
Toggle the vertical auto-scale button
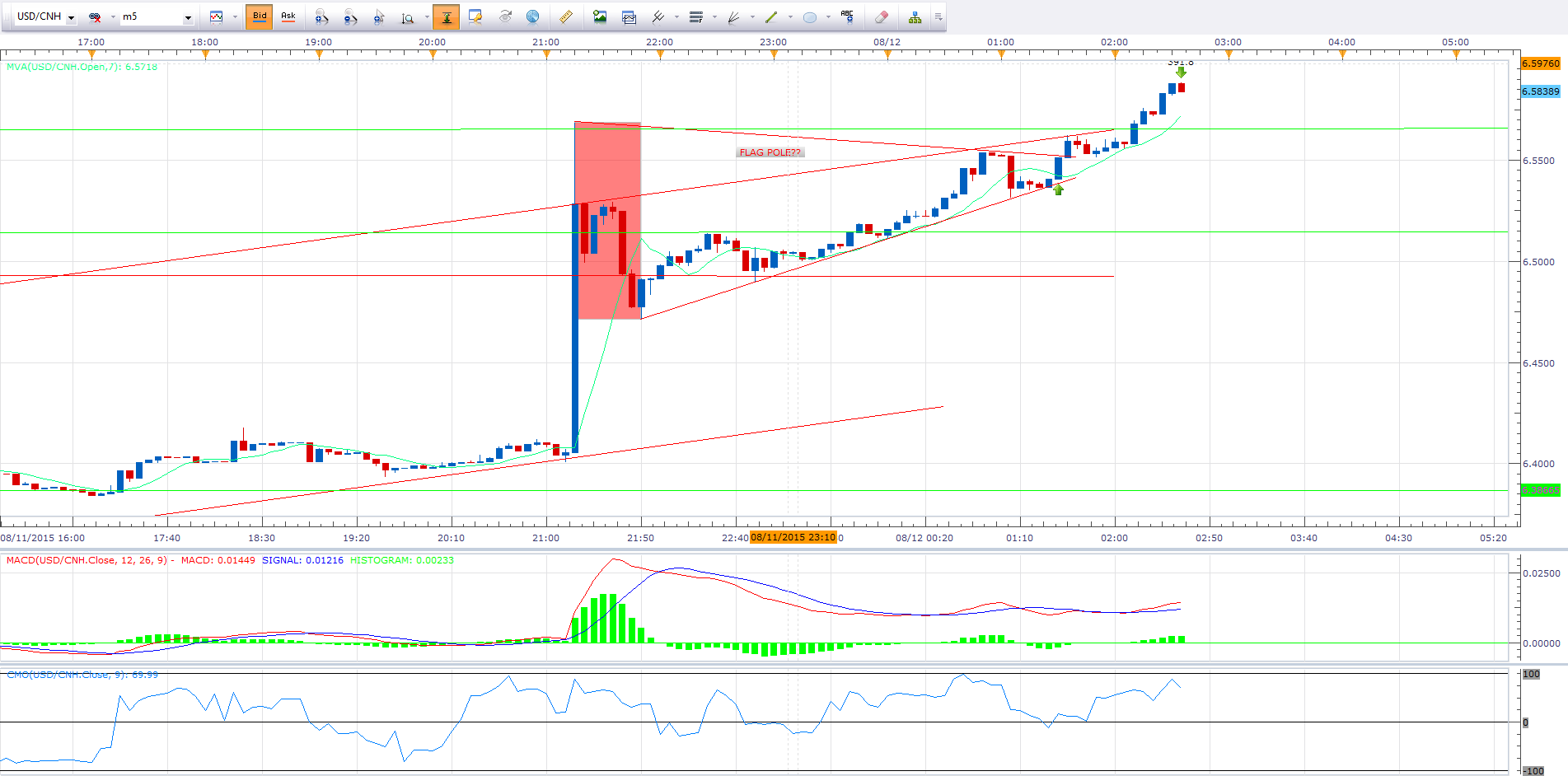446,16
